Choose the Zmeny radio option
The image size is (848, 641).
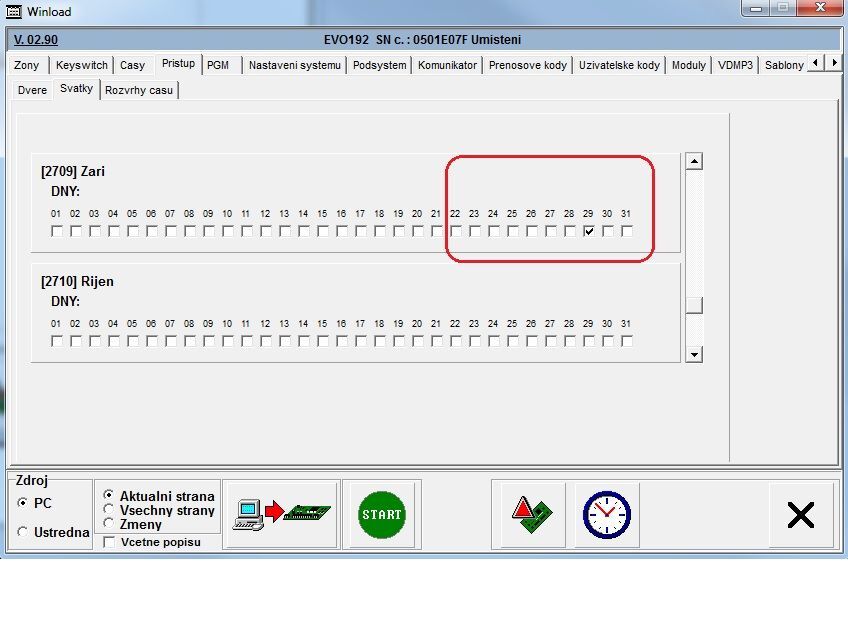coord(109,524)
